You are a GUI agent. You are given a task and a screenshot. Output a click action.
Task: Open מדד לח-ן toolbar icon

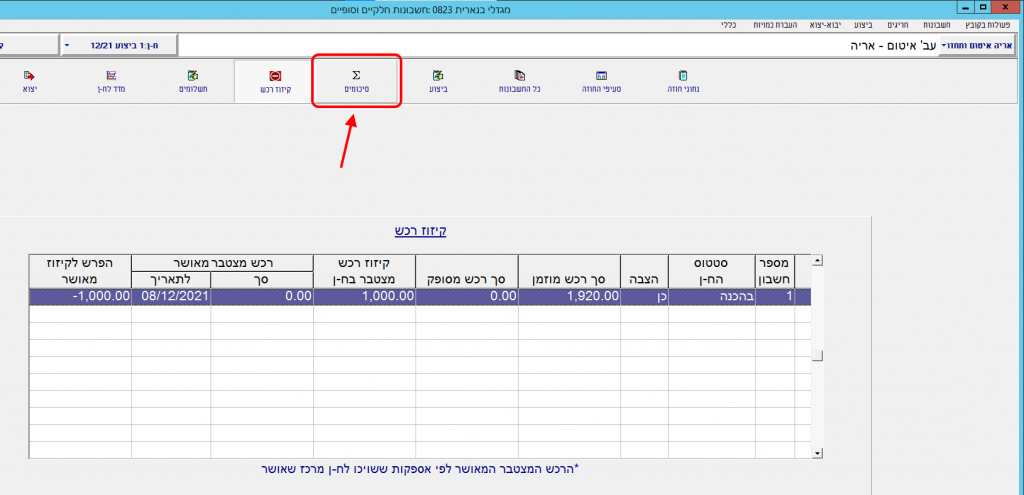111,81
